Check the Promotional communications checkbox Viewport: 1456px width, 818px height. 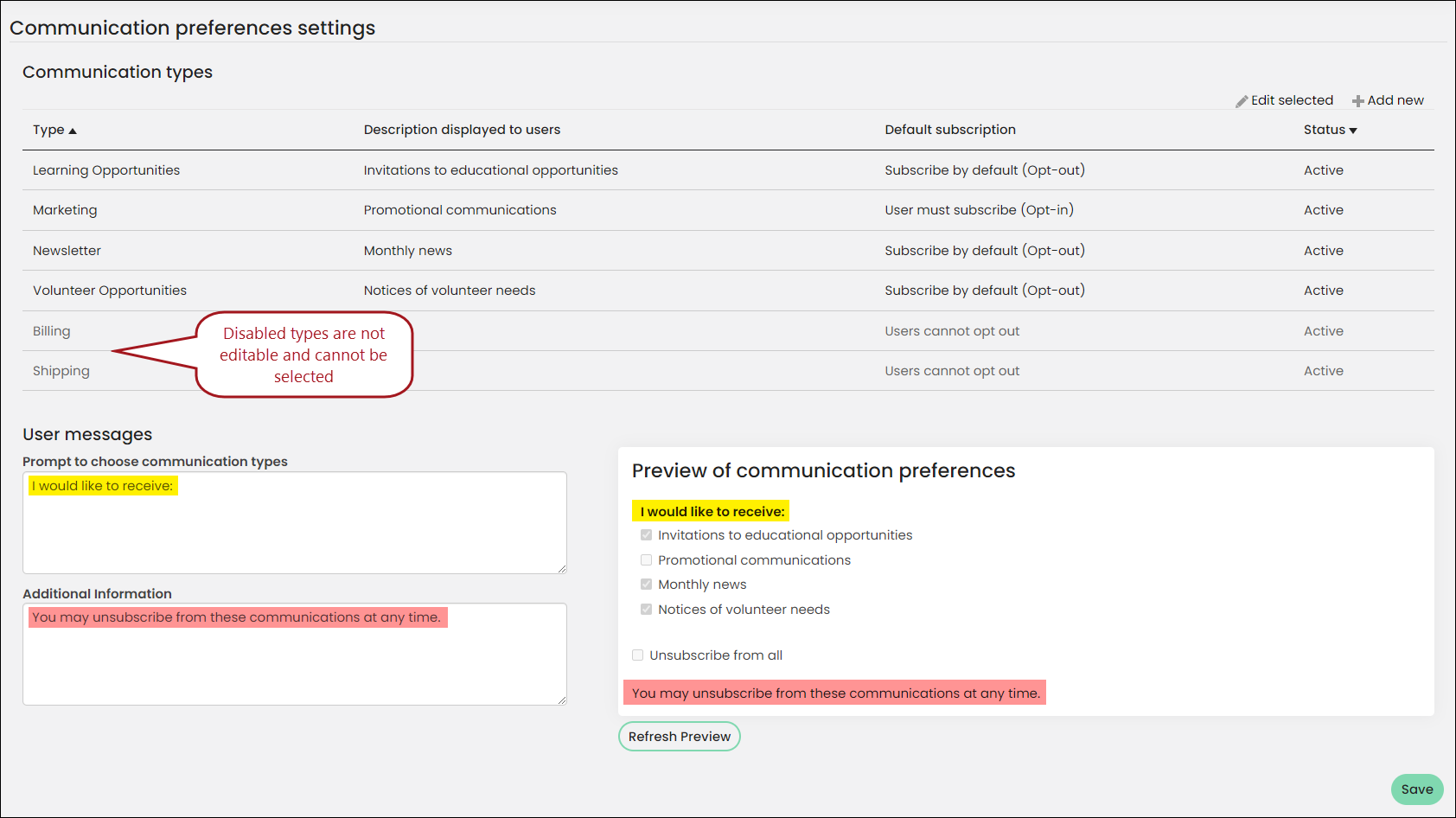tap(646, 560)
